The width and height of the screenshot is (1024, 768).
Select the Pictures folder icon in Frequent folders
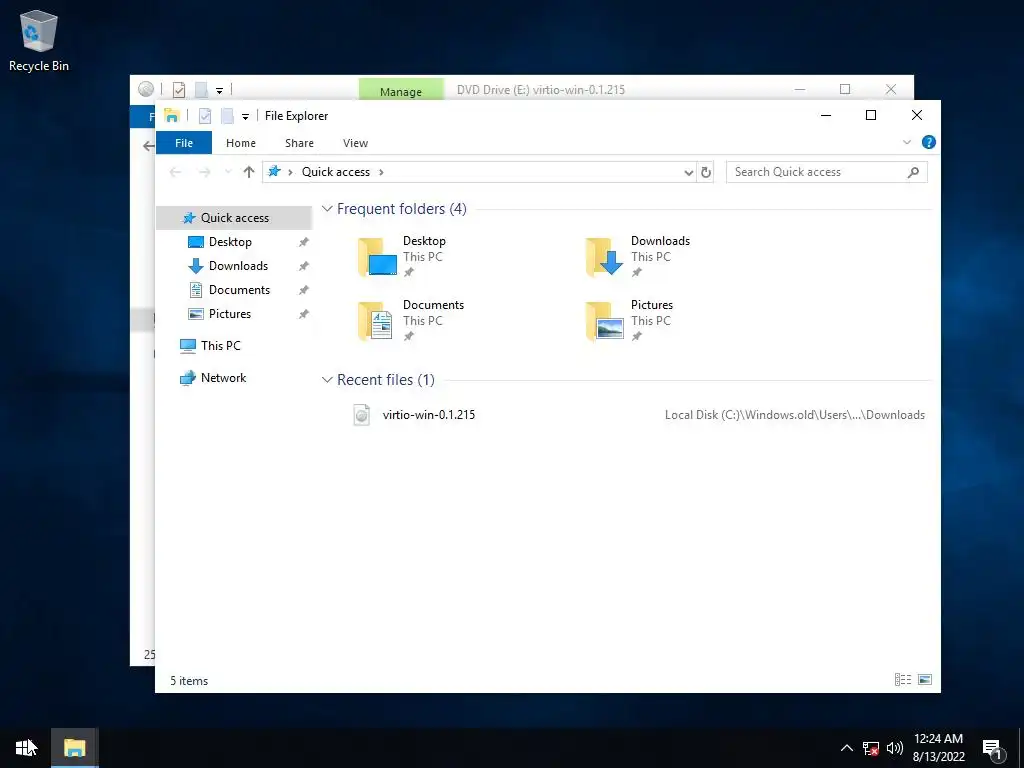605,321
